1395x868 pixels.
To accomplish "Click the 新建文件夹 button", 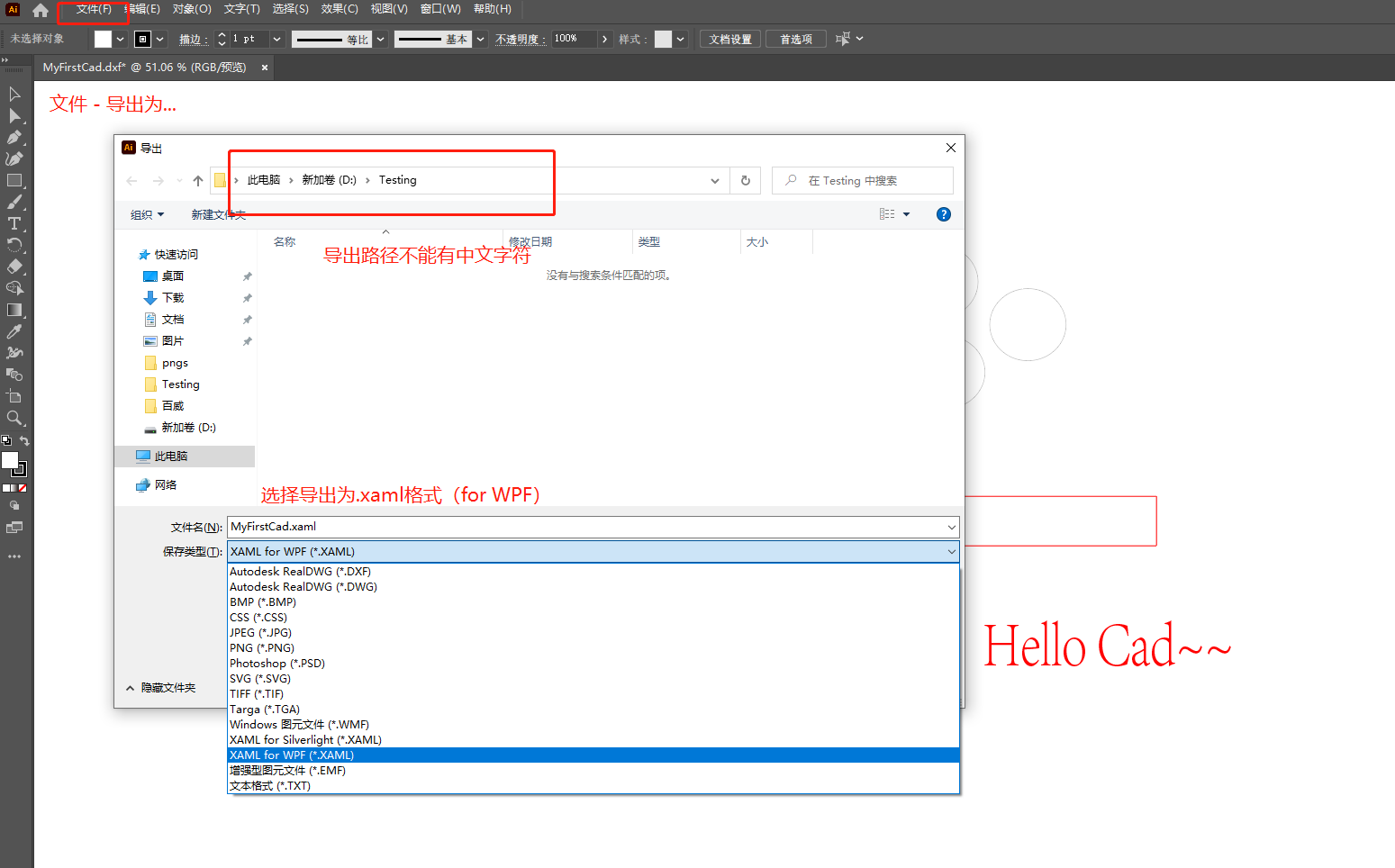I will 218,214.
